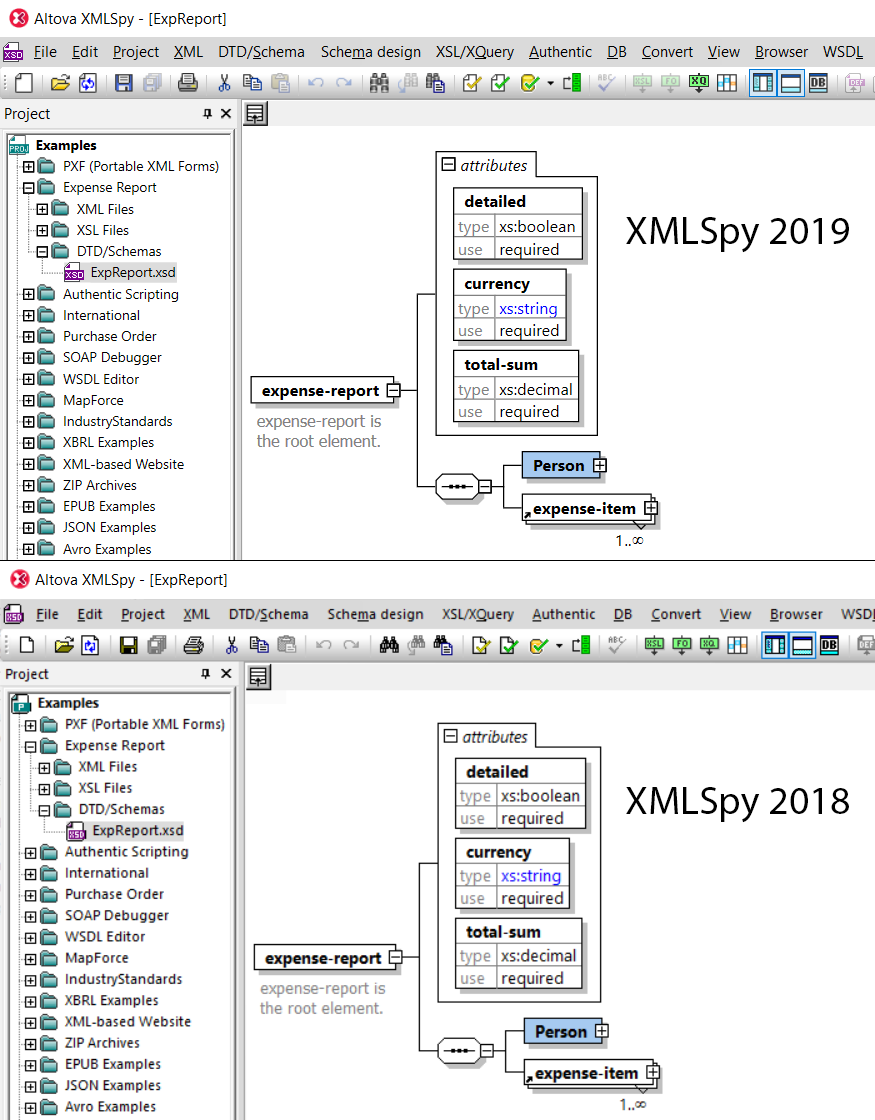Open the validate dropdown arrow in 2019 toolbar
The image size is (875, 1120).
pyautogui.click(x=550, y=83)
